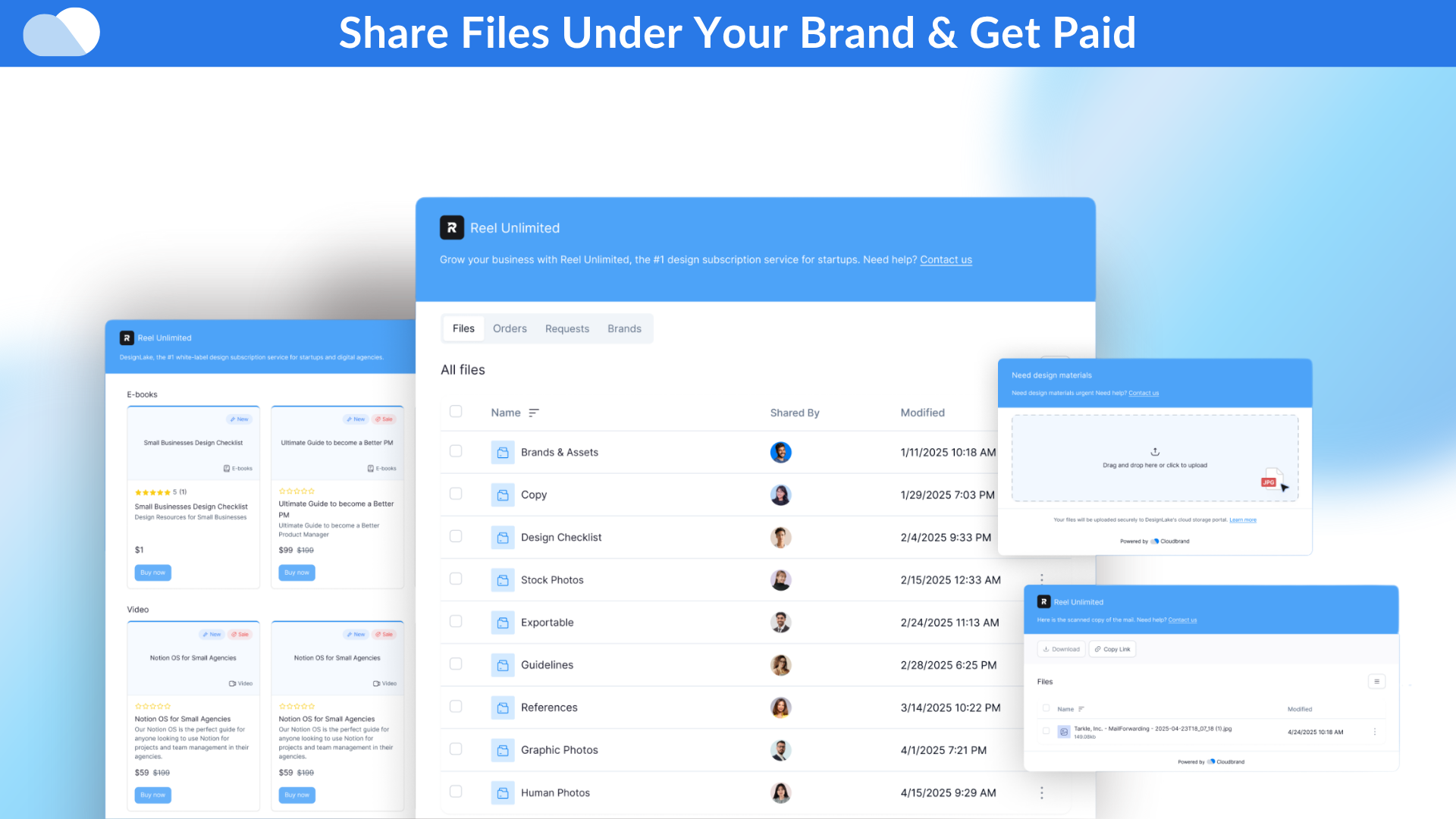Image resolution: width=1456 pixels, height=819 pixels.
Task: Click the Stock Photos folder icon
Action: (x=502, y=580)
